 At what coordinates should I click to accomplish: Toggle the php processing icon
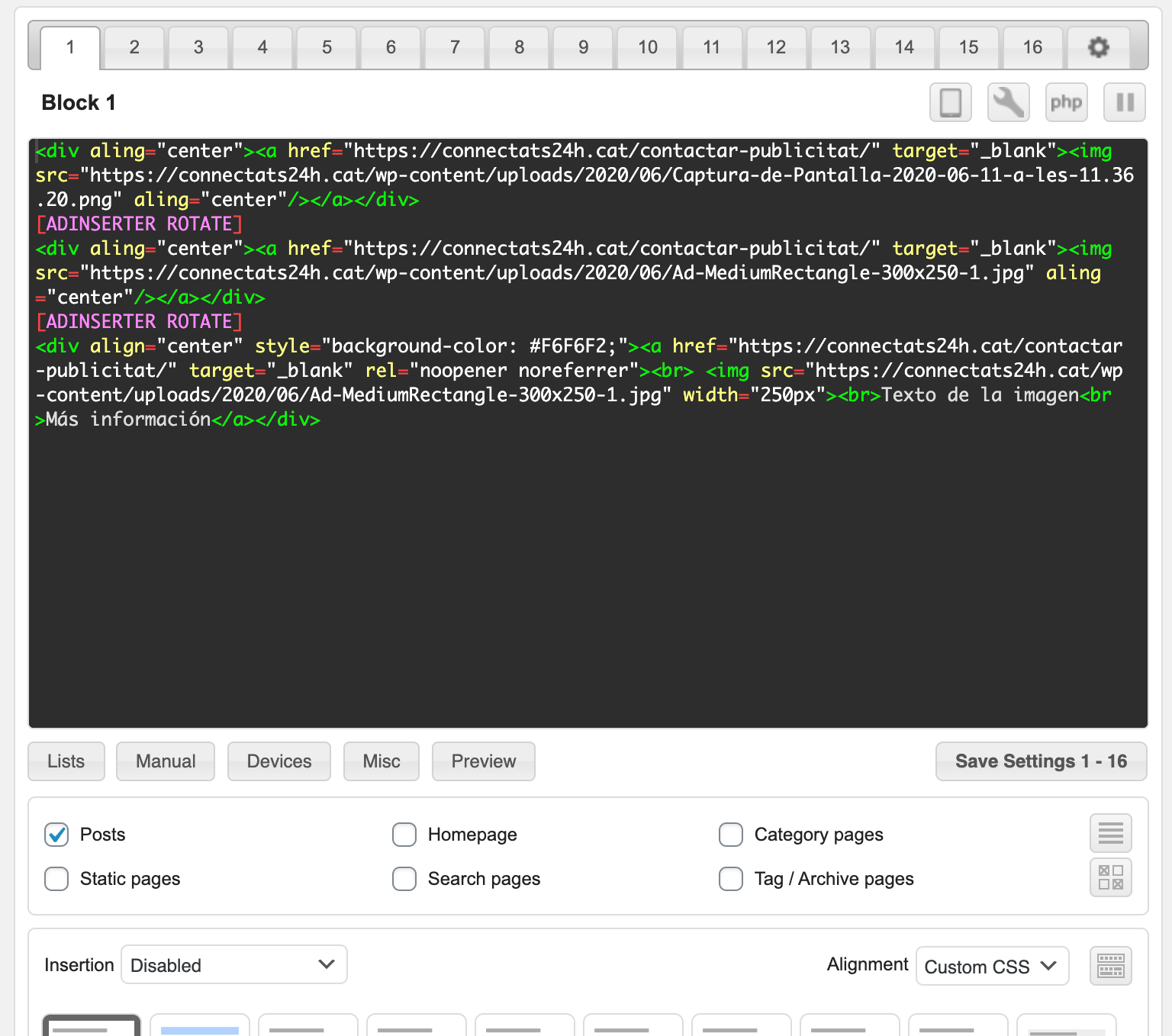1067,102
